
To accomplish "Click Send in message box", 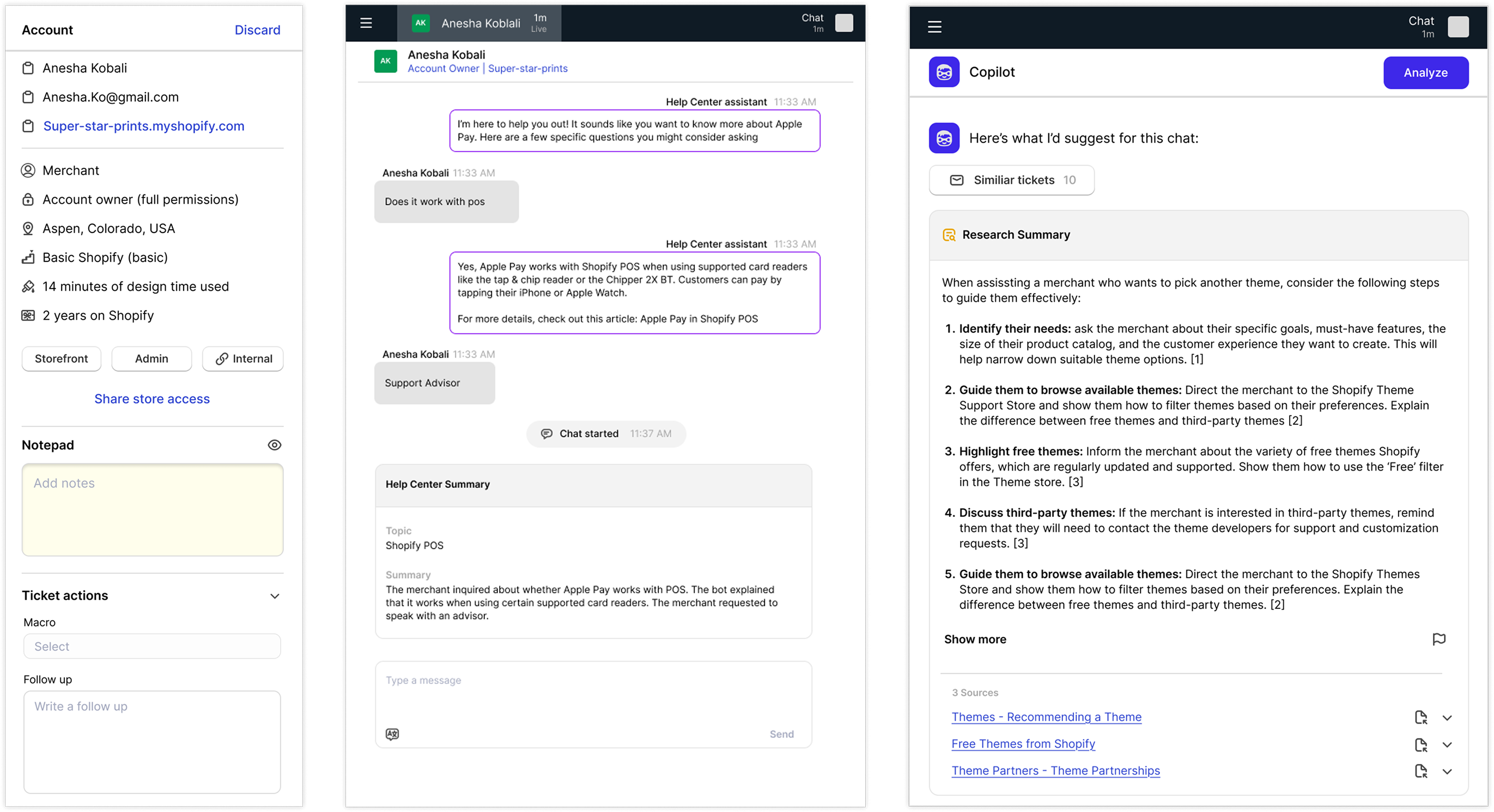I will pos(781,734).
